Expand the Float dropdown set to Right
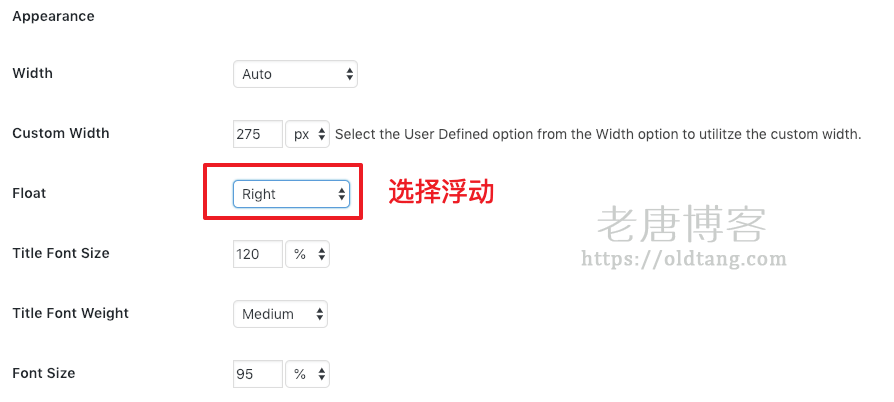Image resolution: width=894 pixels, height=402 pixels. point(291,194)
